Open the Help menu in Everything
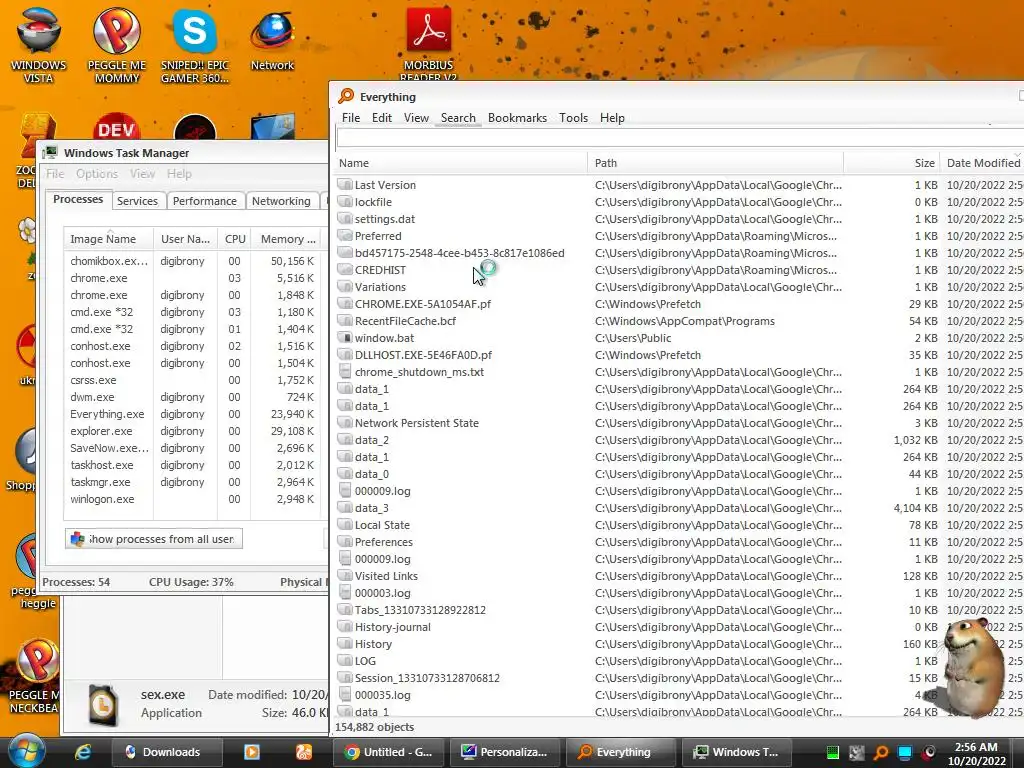The image size is (1024, 768). (612, 118)
